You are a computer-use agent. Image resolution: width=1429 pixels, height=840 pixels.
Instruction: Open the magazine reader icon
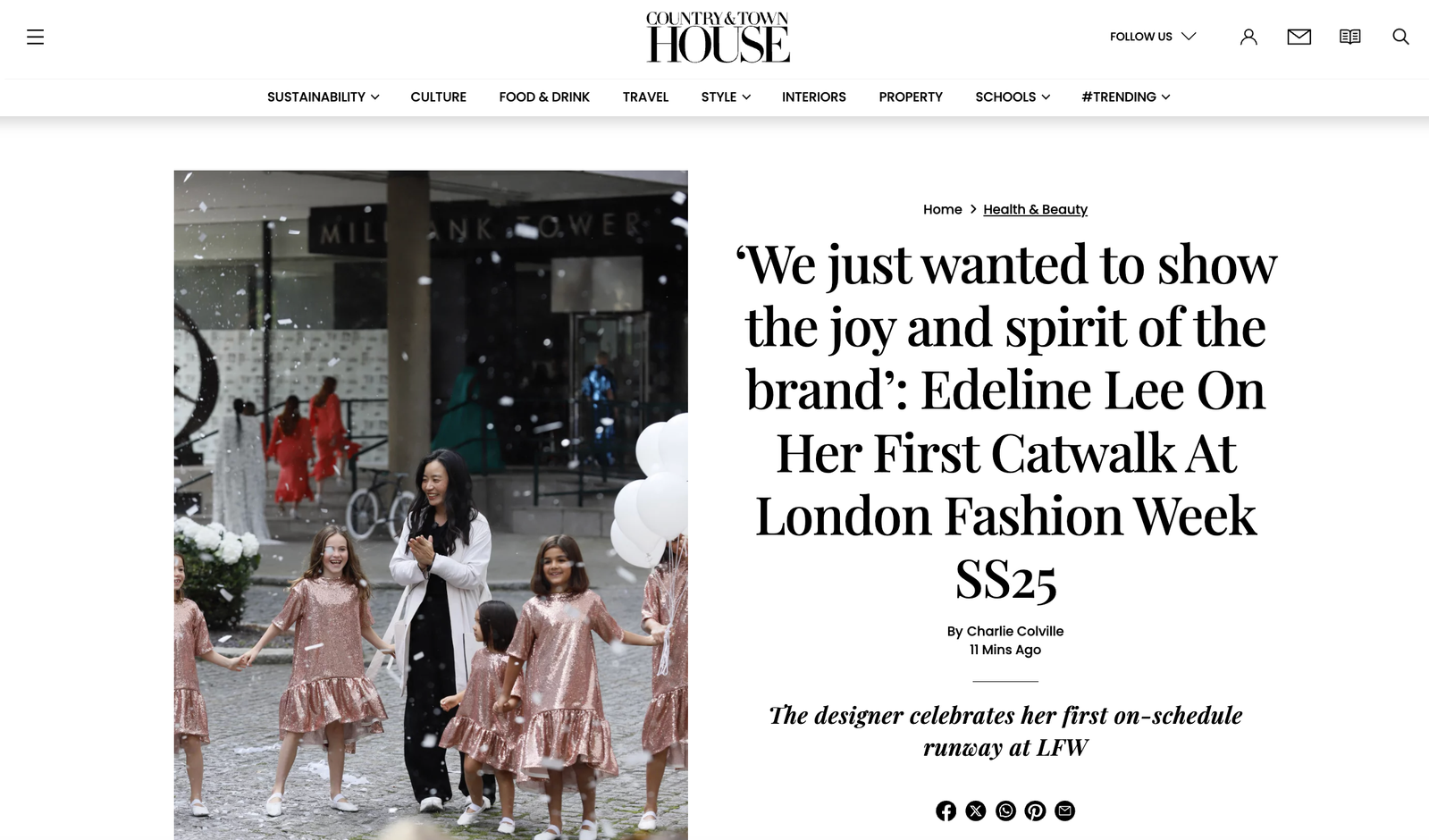click(1349, 37)
